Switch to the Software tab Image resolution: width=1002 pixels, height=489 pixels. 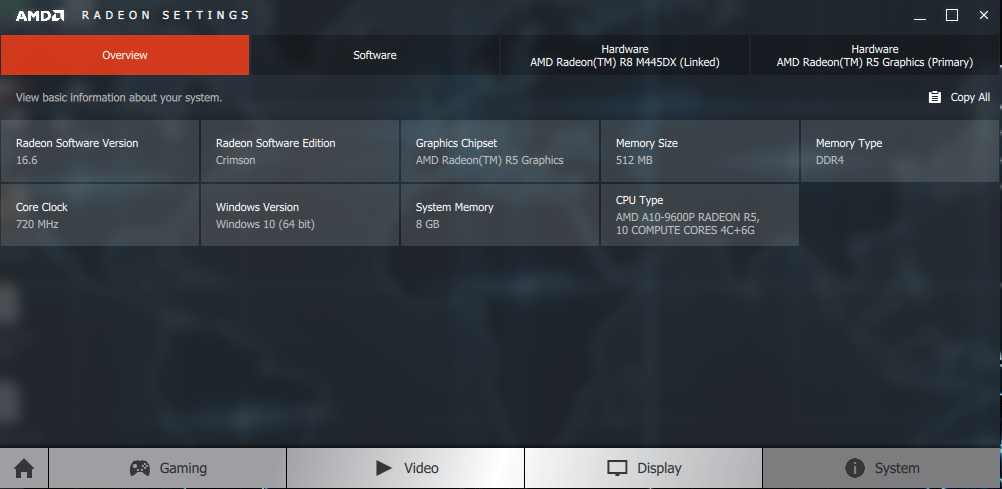[x=374, y=55]
